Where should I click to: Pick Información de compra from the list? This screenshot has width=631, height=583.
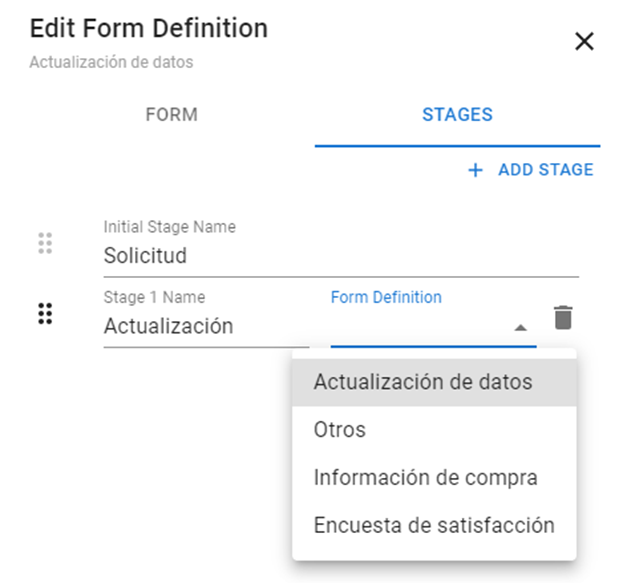pyautogui.click(x=425, y=478)
